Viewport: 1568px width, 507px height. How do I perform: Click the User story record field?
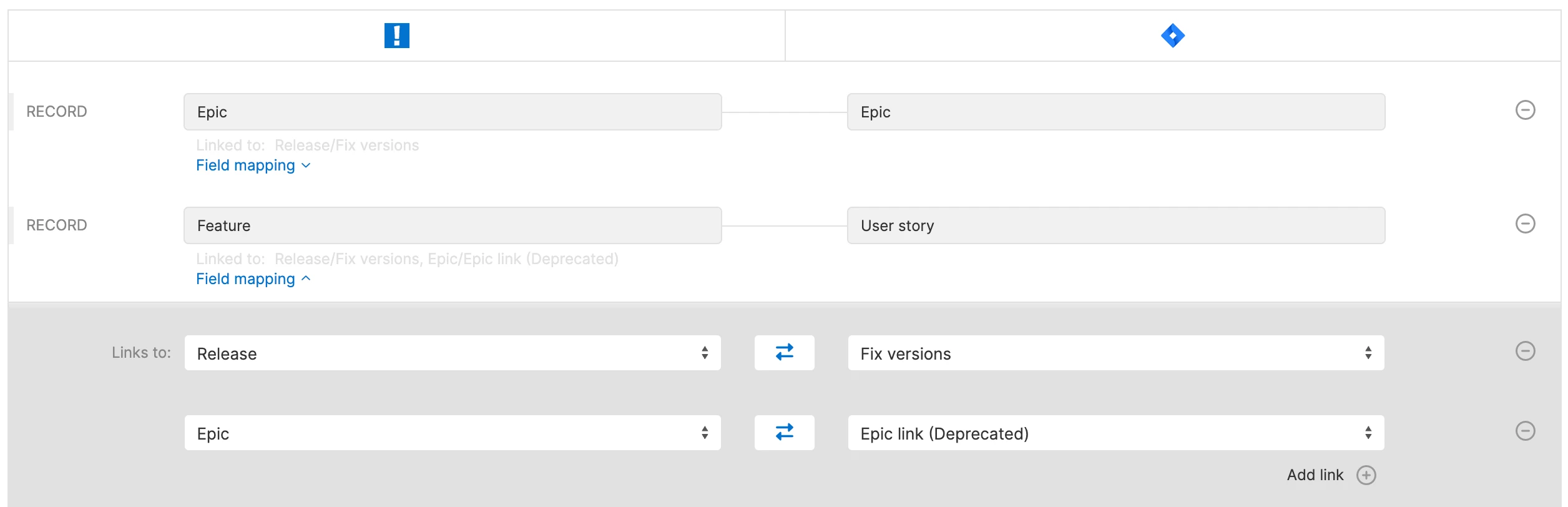(x=1115, y=226)
